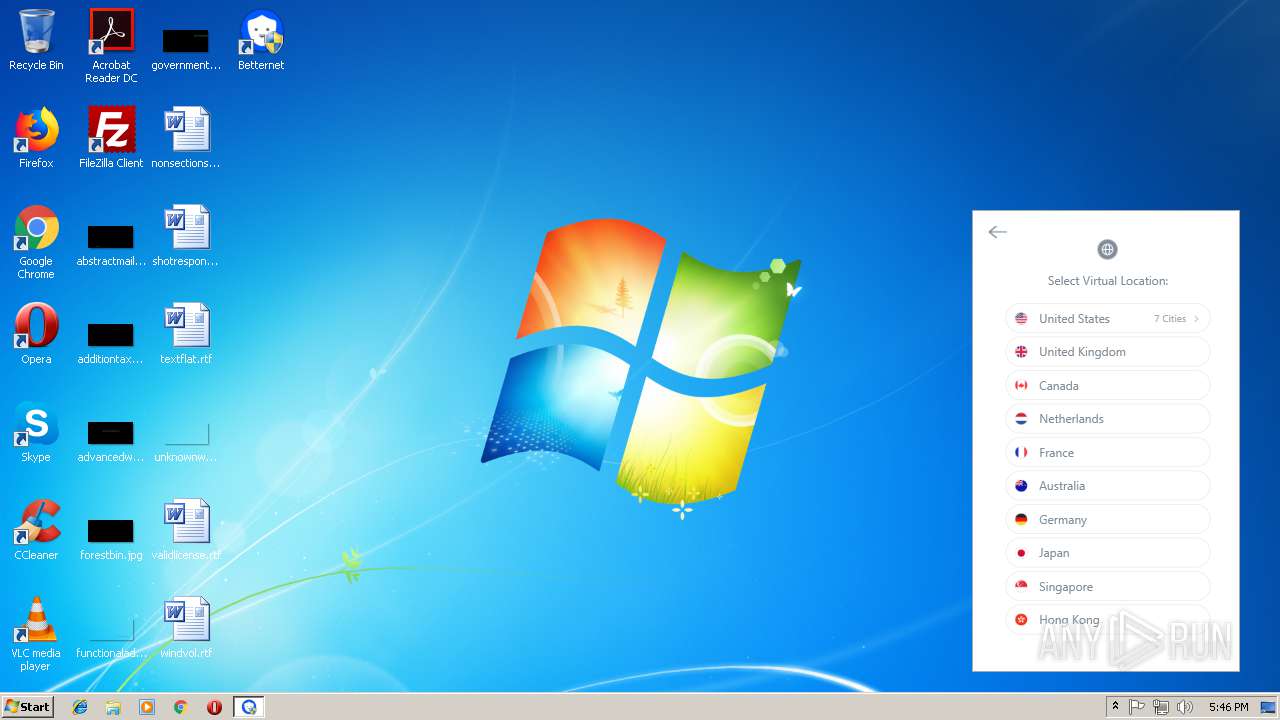Launch Chrome from the taskbar
The height and width of the screenshot is (720, 1280).
(180, 707)
